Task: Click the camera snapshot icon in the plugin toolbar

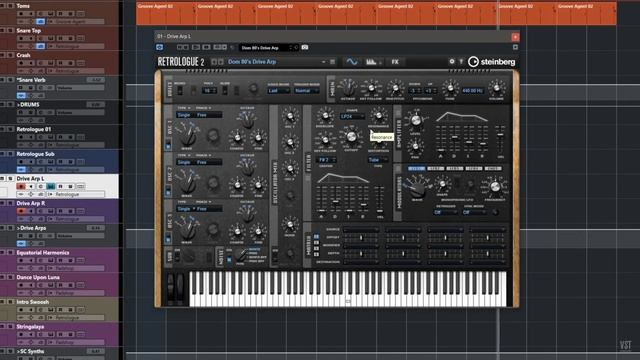Action: tap(305, 47)
